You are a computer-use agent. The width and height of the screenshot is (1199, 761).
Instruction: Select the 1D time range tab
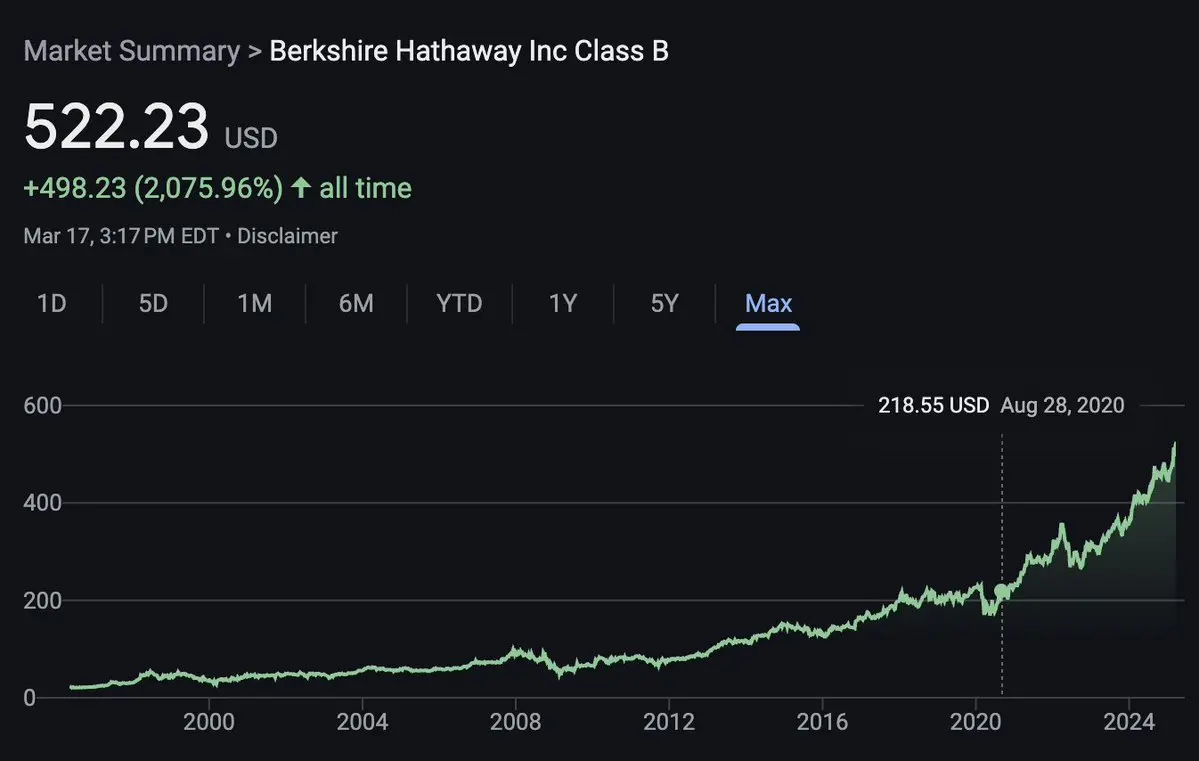tap(51, 304)
